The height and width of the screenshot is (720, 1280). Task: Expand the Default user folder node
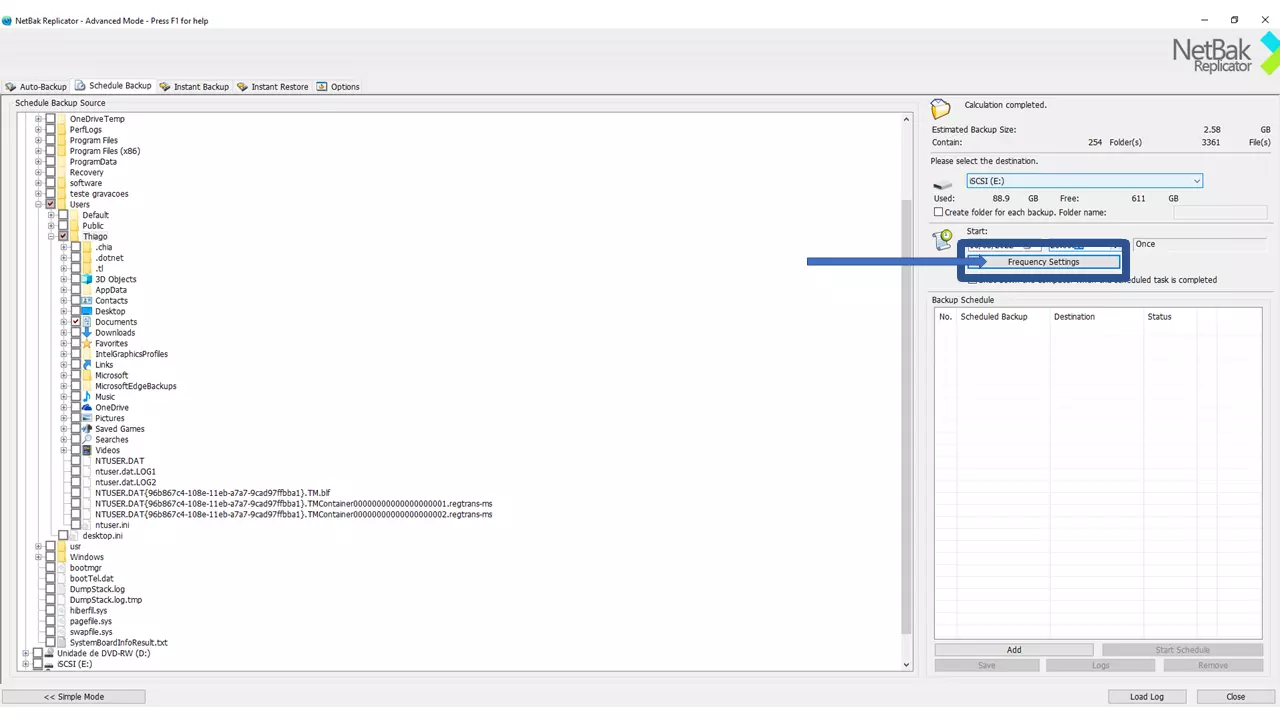(x=51, y=215)
